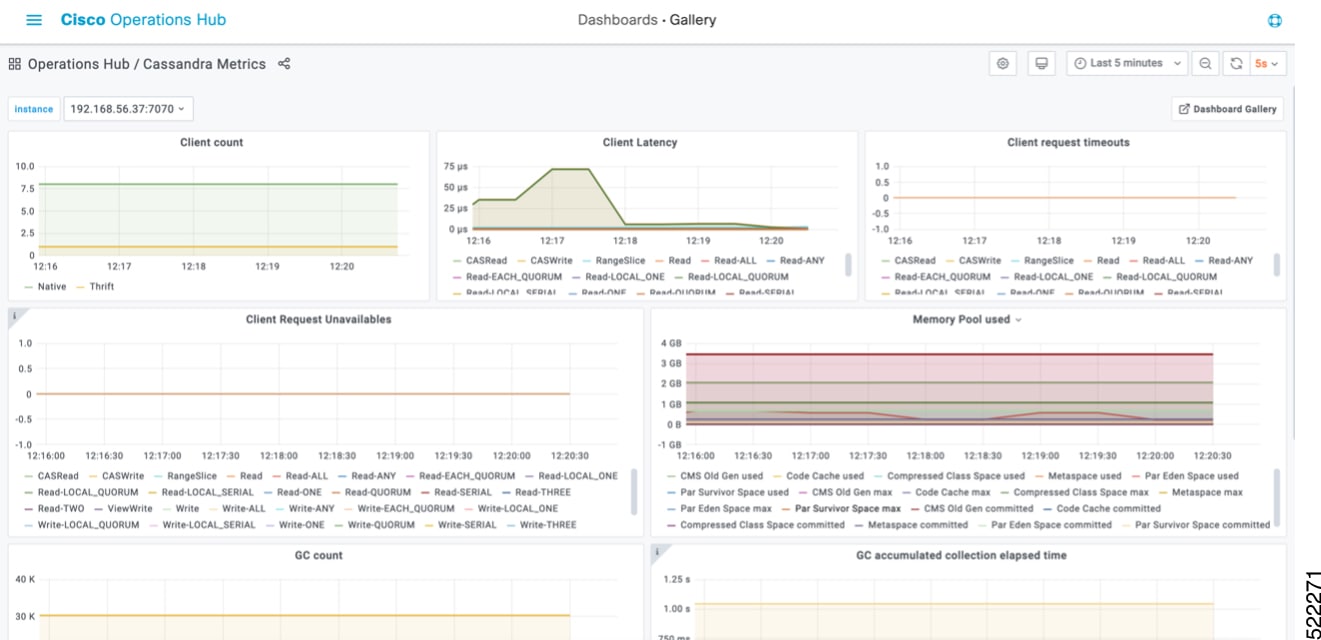Screen dimensions: 1321x640
Task: Click Client Request Unavailables legend scrollbar
Action: 633,491
